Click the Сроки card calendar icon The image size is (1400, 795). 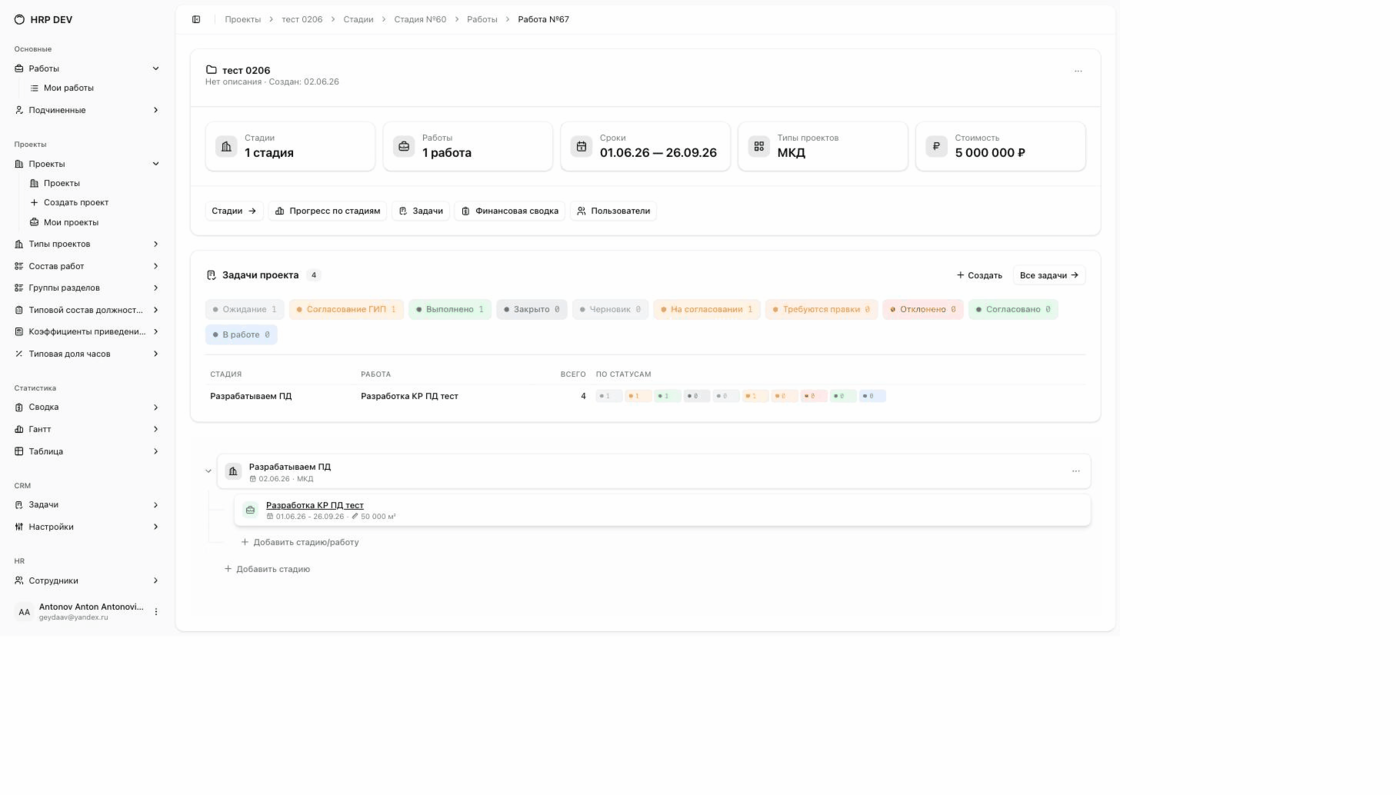click(x=581, y=146)
